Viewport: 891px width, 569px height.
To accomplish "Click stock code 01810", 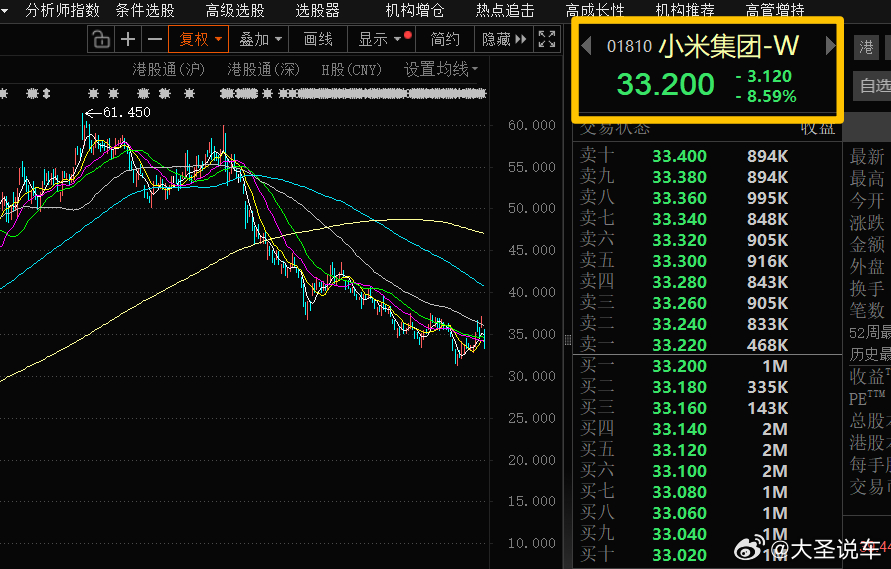I will [630, 46].
